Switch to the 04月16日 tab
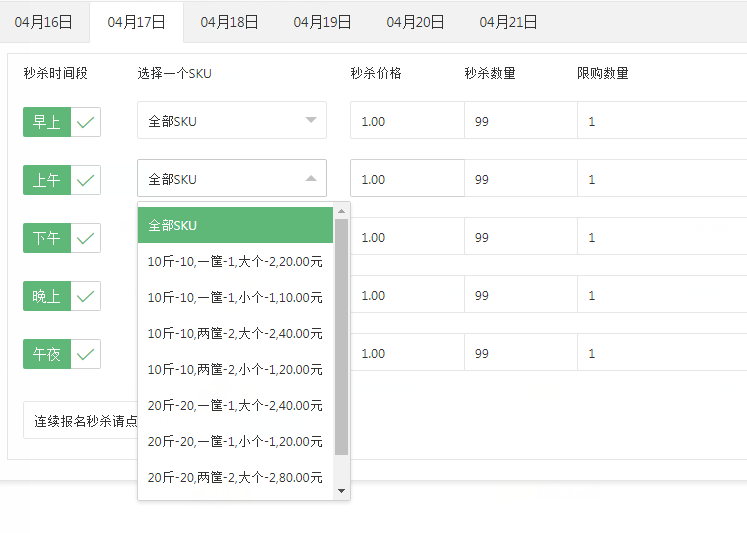 tap(43, 22)
